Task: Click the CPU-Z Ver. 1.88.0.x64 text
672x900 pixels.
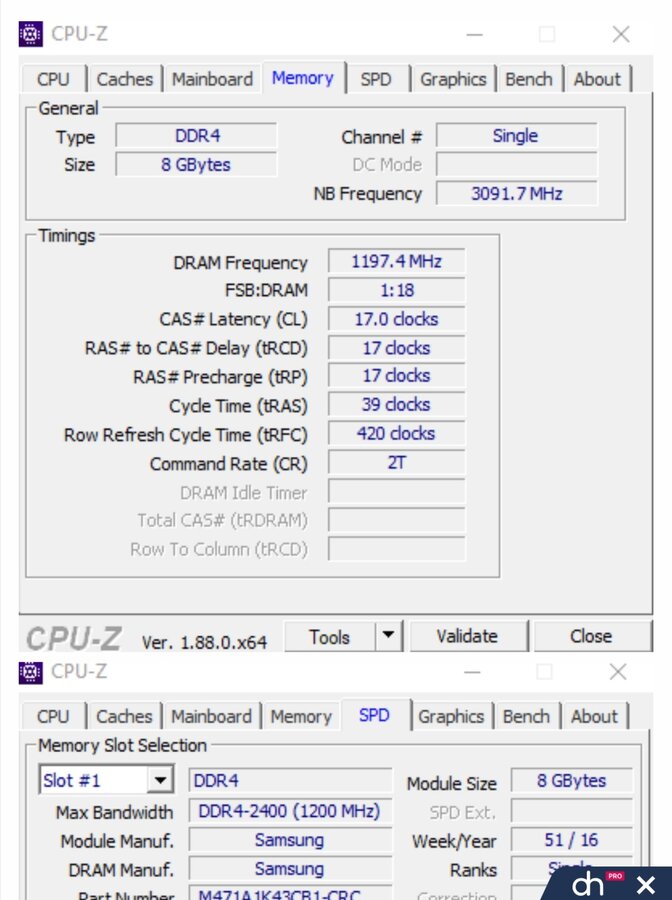Action: point(204,642)
